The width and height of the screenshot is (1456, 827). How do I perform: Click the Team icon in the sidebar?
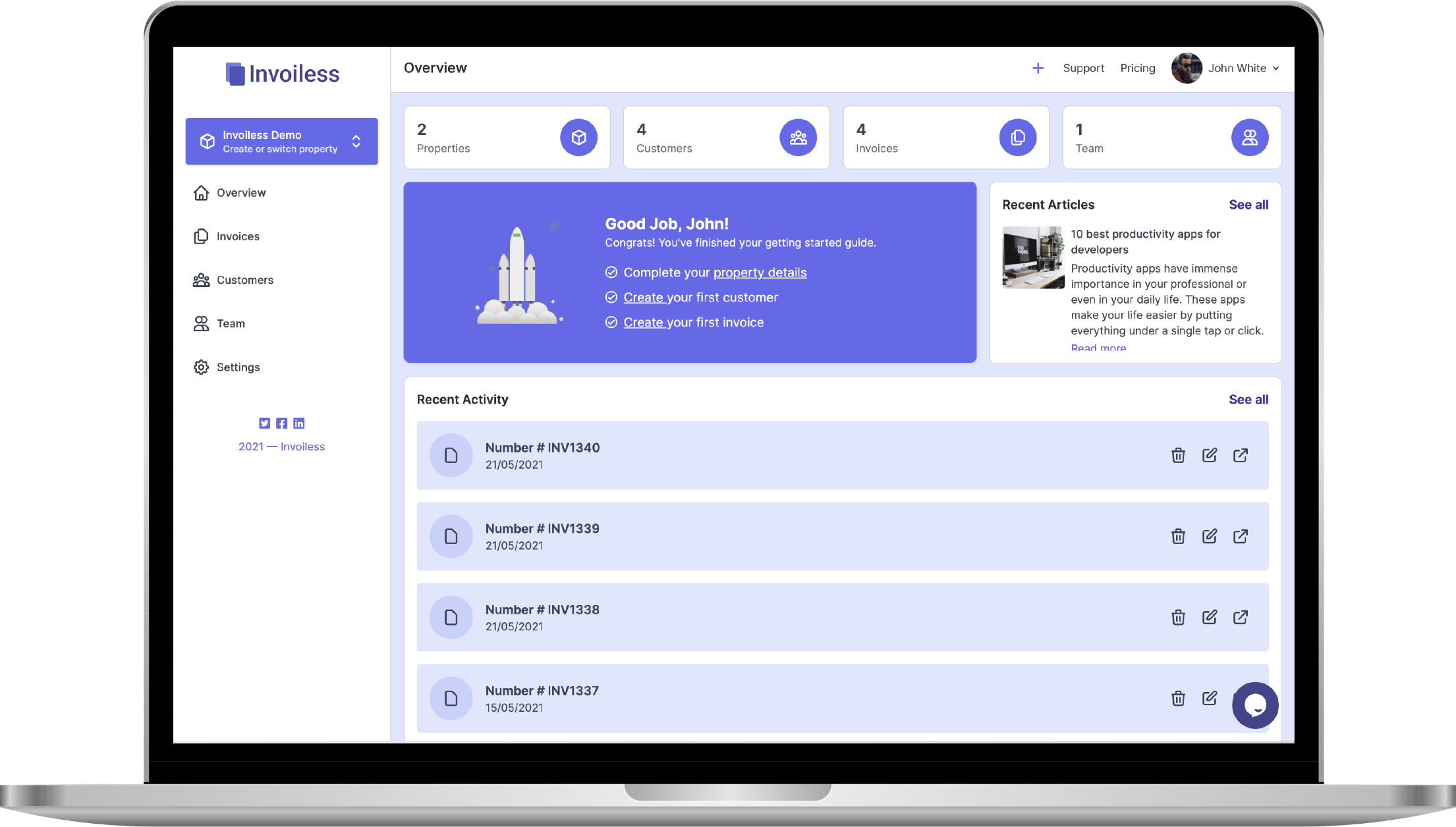[201, 323]
